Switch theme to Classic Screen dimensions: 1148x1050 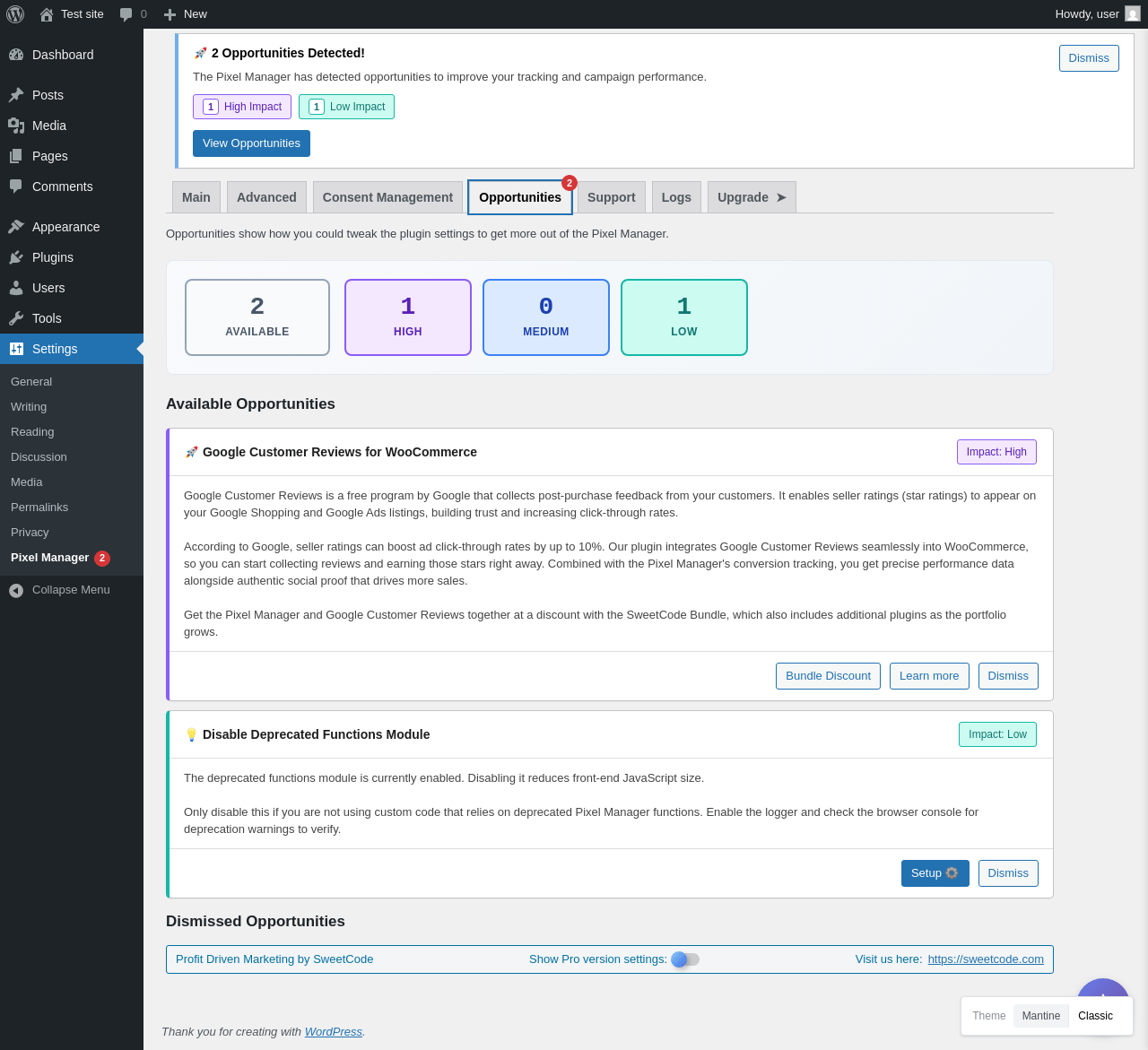1095,1016
